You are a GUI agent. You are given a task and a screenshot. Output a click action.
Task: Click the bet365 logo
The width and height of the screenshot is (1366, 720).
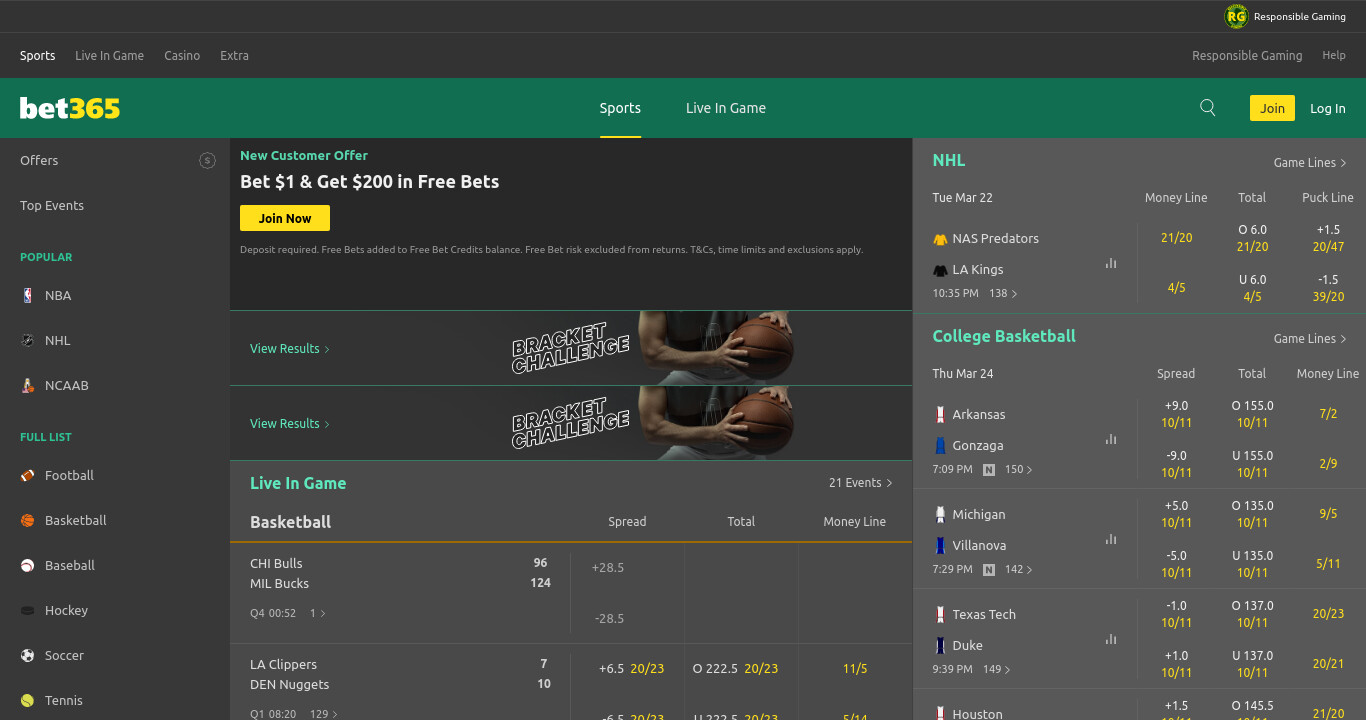pos(70,108)
